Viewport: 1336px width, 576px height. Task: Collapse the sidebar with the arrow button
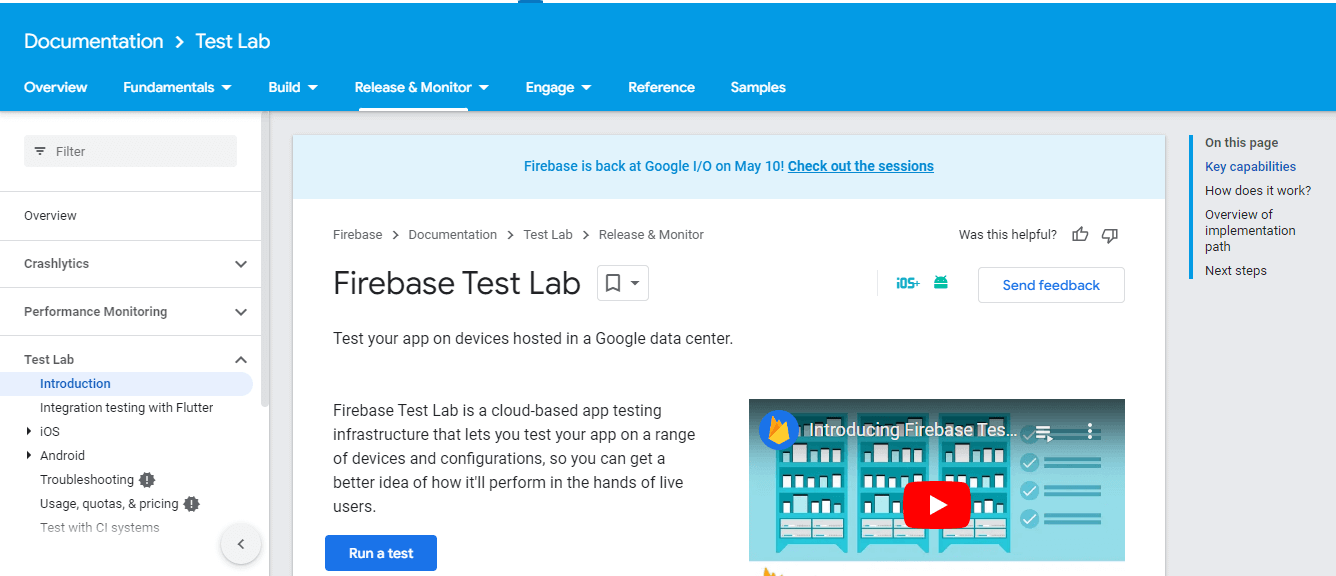pyautogui.click(x=241, y=543)
